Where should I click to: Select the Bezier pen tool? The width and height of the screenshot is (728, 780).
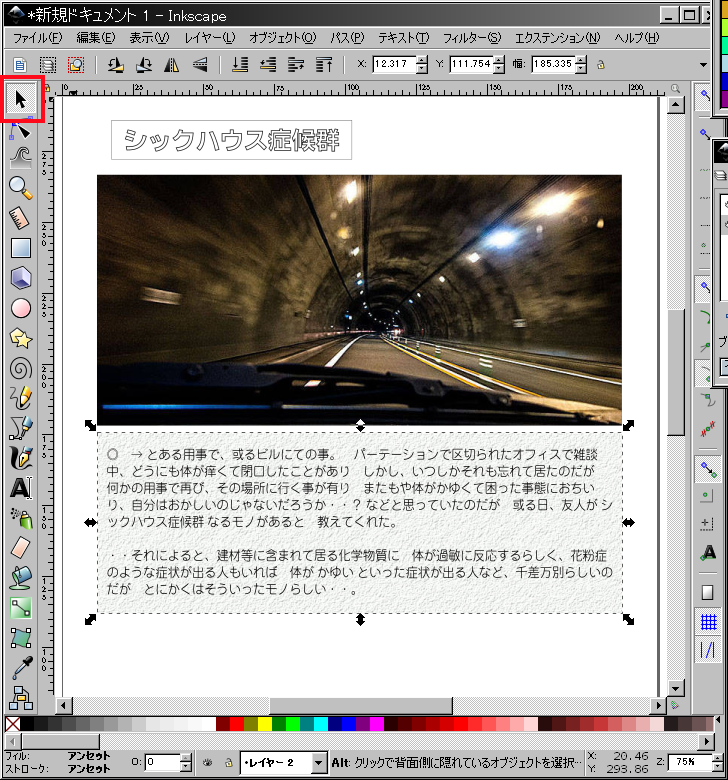(20, 428)
